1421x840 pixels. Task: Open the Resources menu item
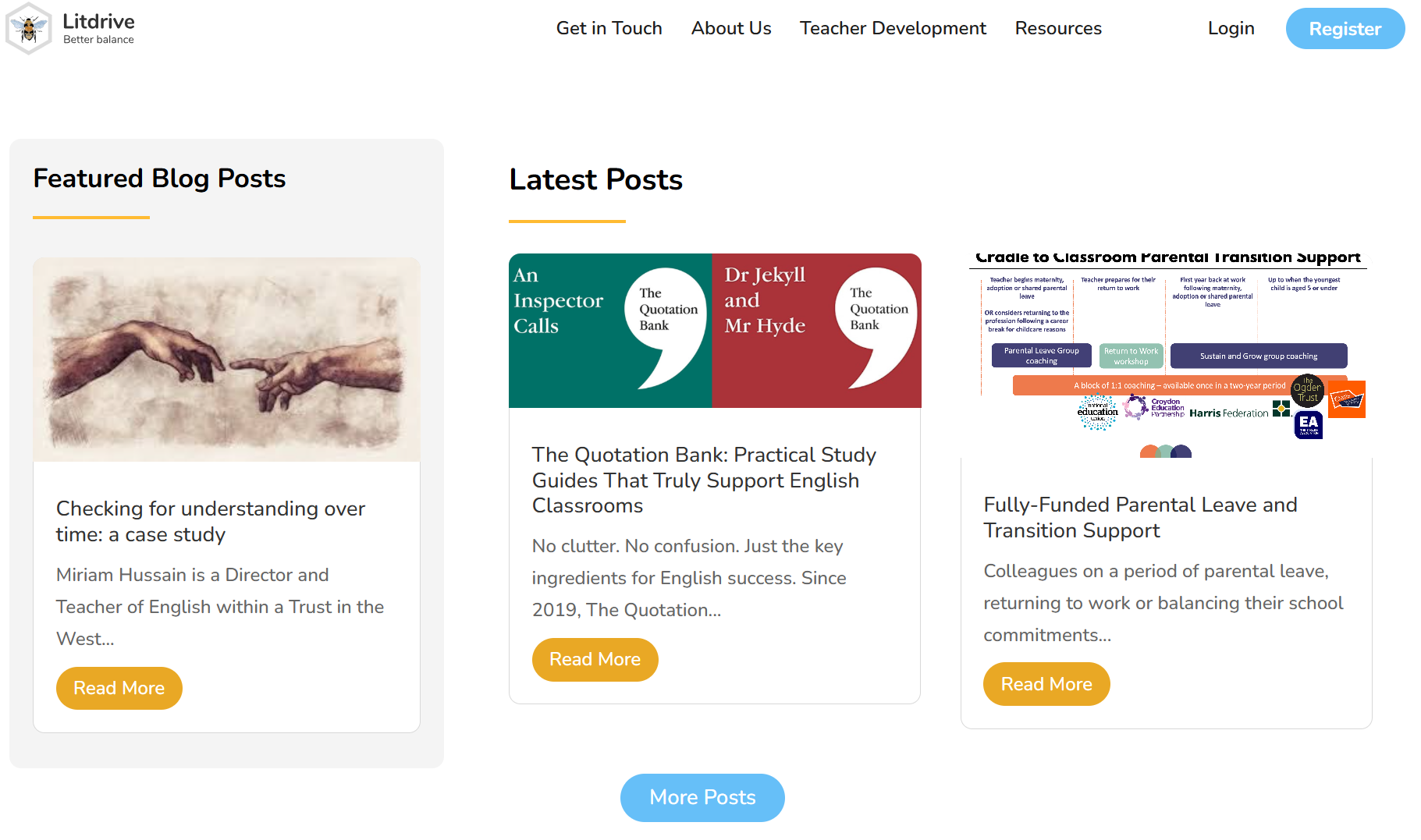tap(1057, 29)
